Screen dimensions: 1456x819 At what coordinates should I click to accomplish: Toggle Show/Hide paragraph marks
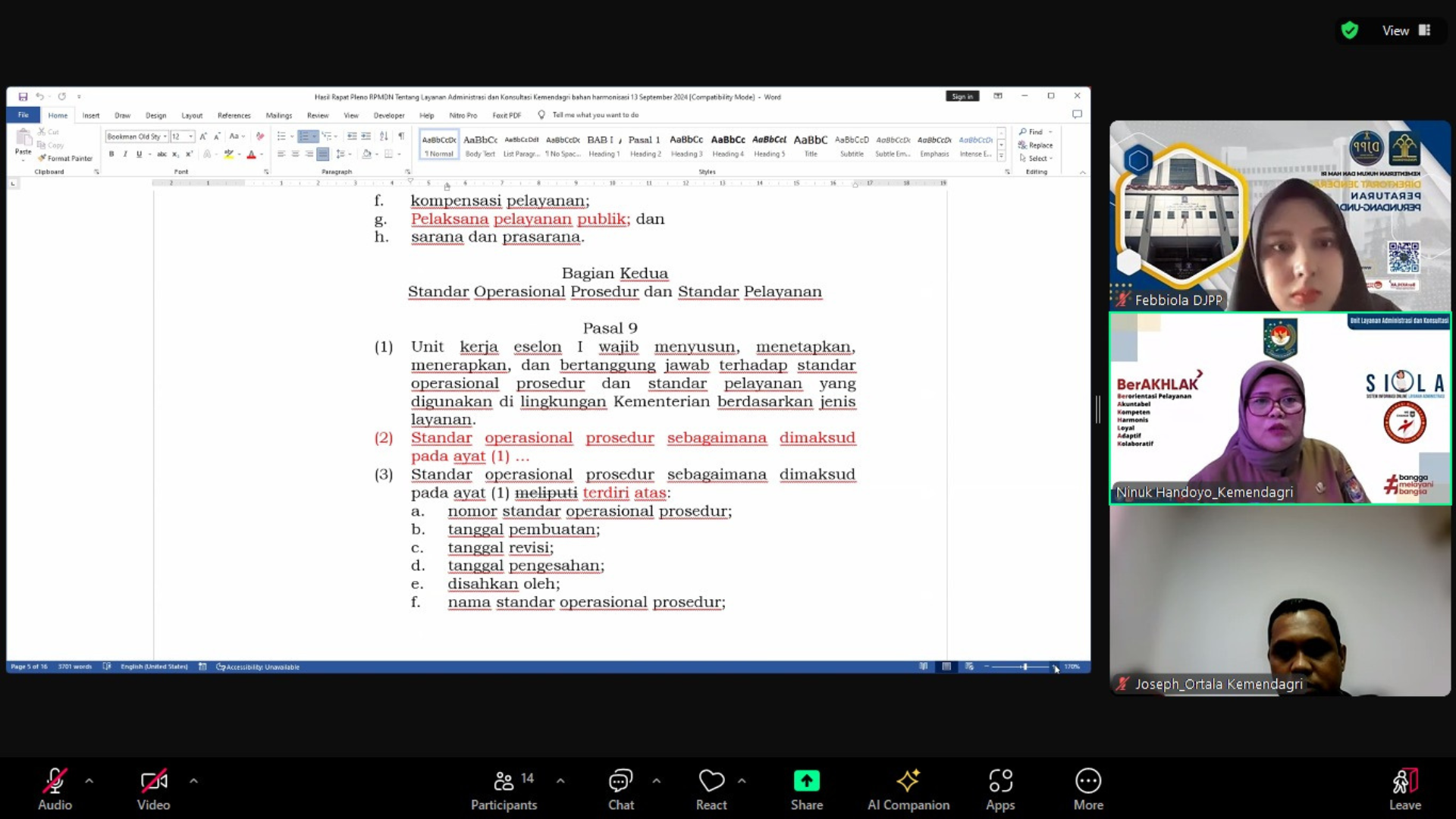click(x=401, y=136)
